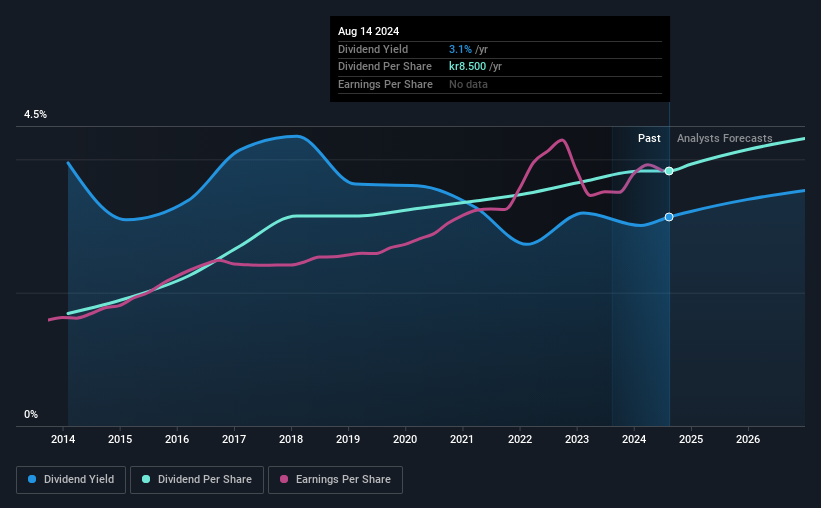Toggle the Earnings Per Share legend button

point(335,480)
